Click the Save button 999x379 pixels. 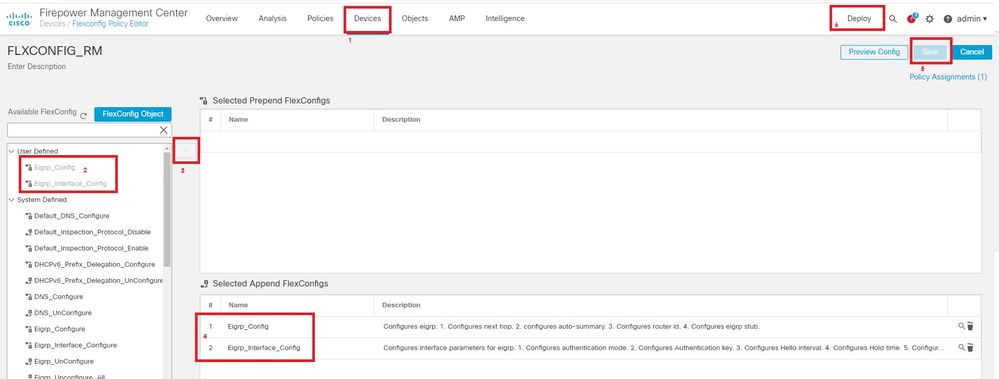[930, 52]
